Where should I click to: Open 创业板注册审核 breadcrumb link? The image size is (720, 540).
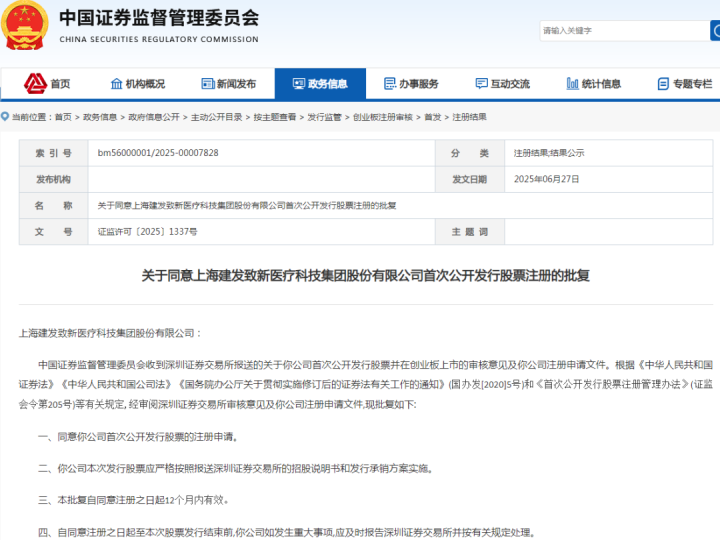pos(382,117)
